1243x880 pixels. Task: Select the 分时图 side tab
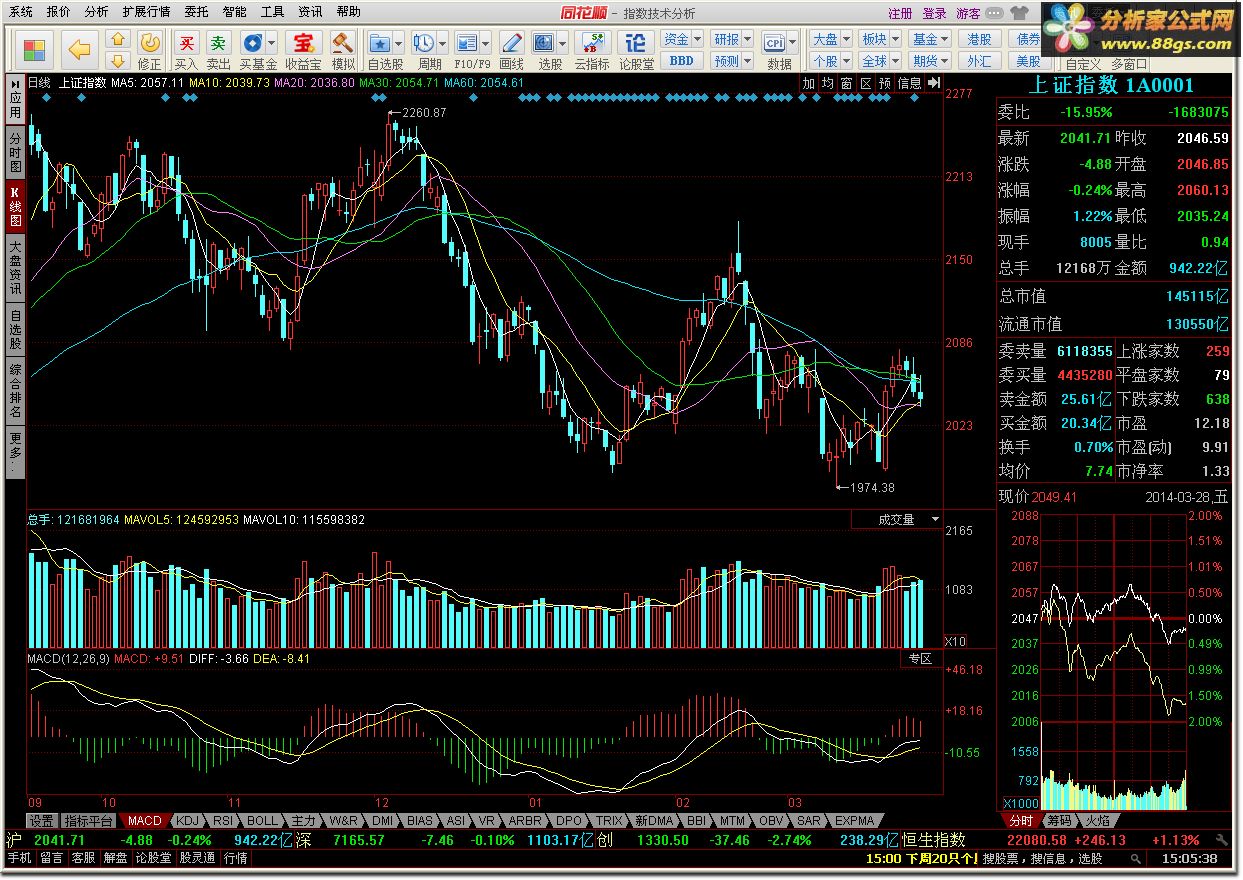tap(15, 151)
